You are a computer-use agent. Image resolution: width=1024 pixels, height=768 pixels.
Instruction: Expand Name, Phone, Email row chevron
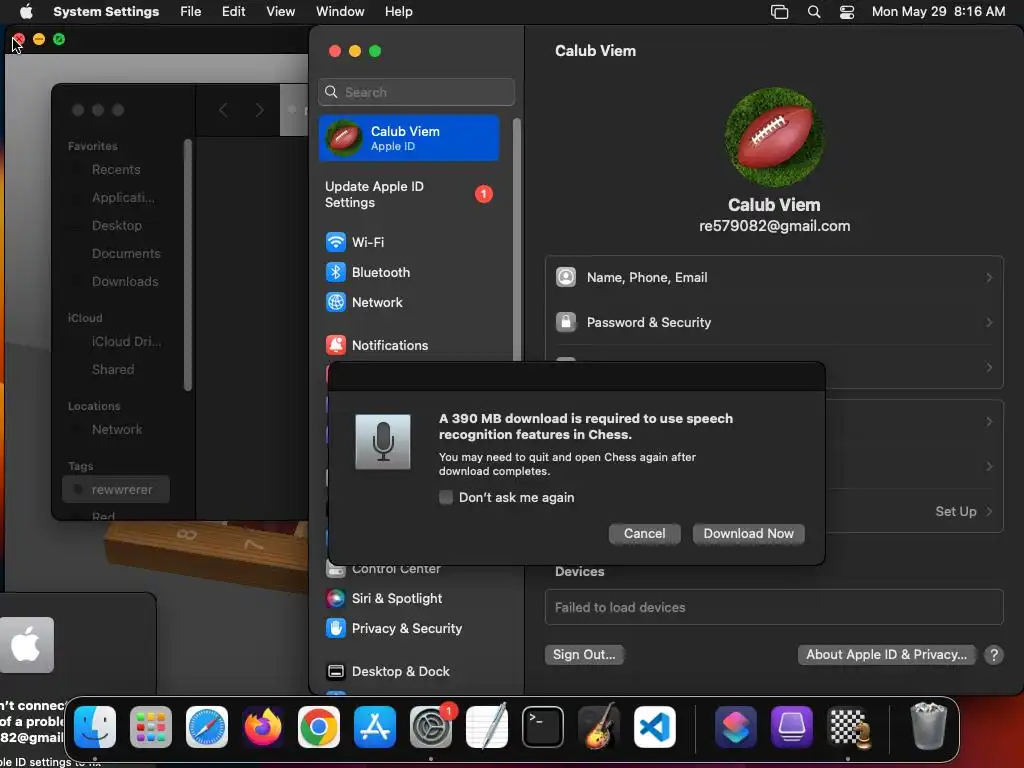[989, 278]
